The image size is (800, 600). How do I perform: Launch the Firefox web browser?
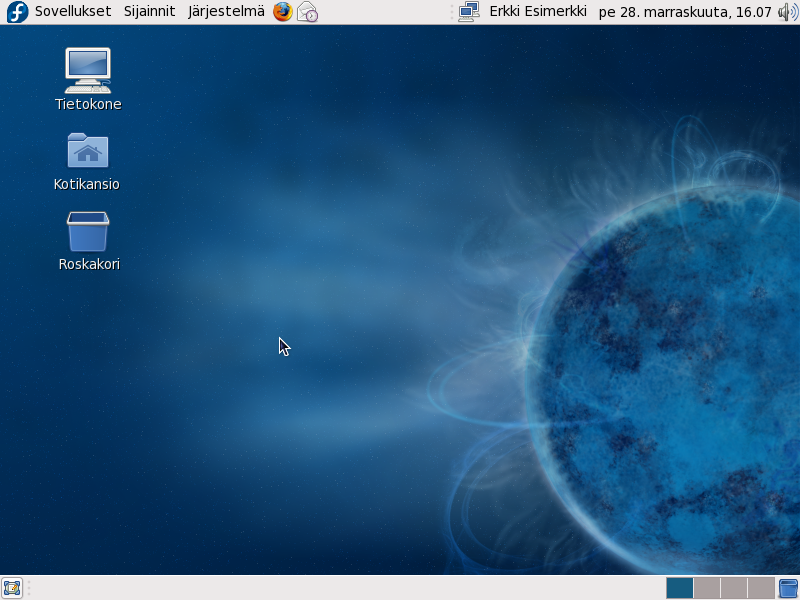pyautogui.click(x=283, y=12)
